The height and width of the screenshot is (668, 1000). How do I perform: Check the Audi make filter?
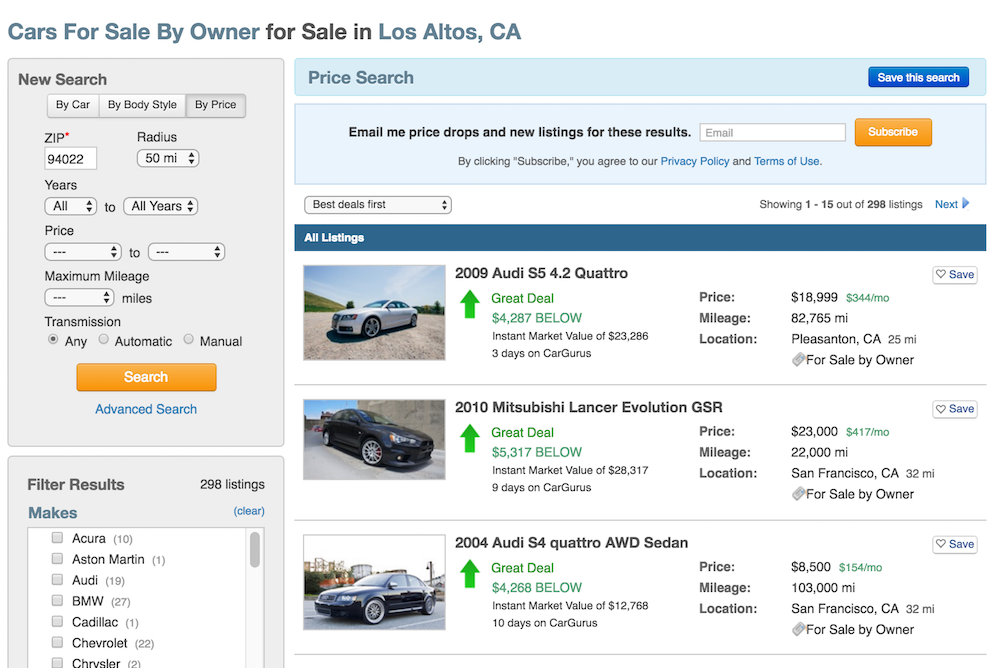(x=57, y=579)
